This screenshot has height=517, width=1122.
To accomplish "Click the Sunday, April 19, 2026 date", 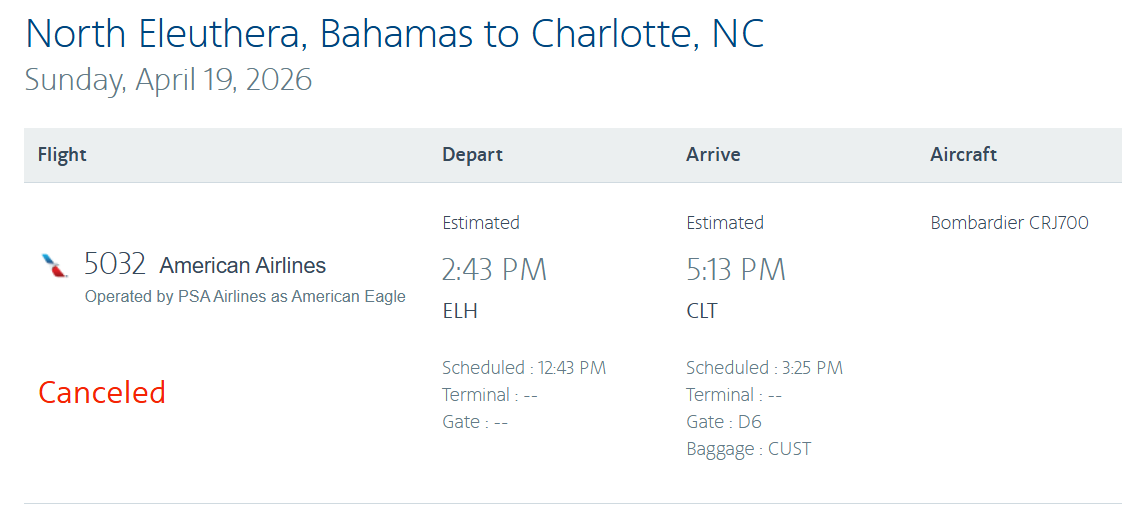I will coord(168,79).
